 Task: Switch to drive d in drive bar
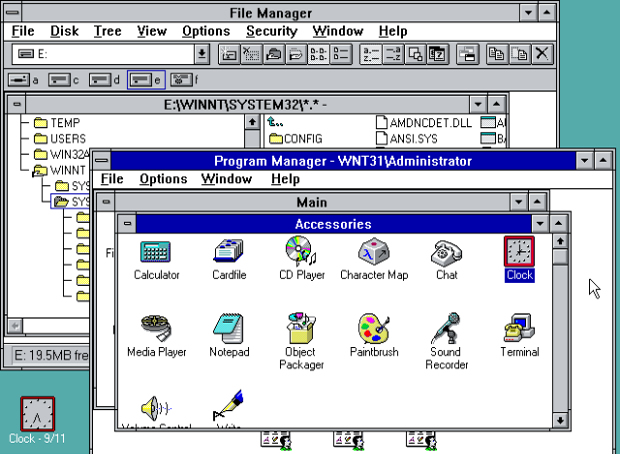click(x=104, y=80)
